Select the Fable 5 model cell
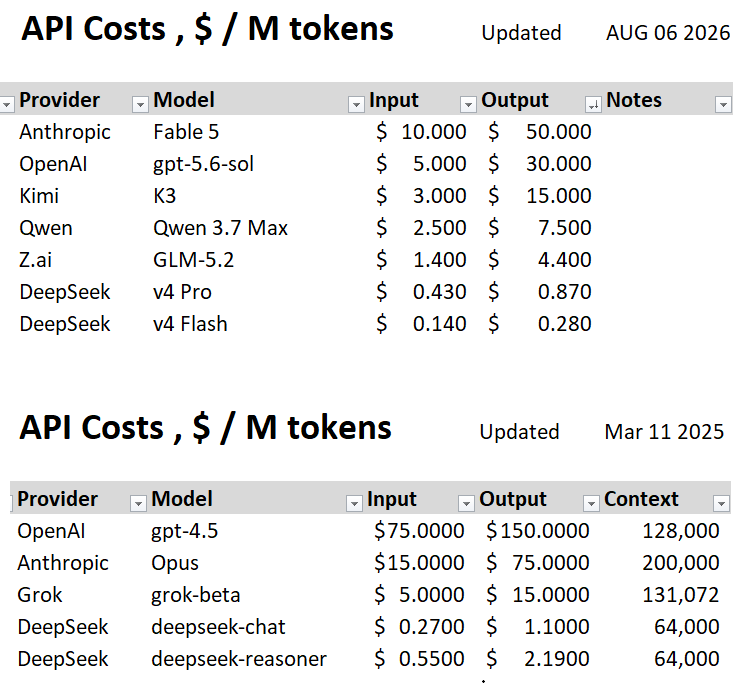 tap(186, 131)
